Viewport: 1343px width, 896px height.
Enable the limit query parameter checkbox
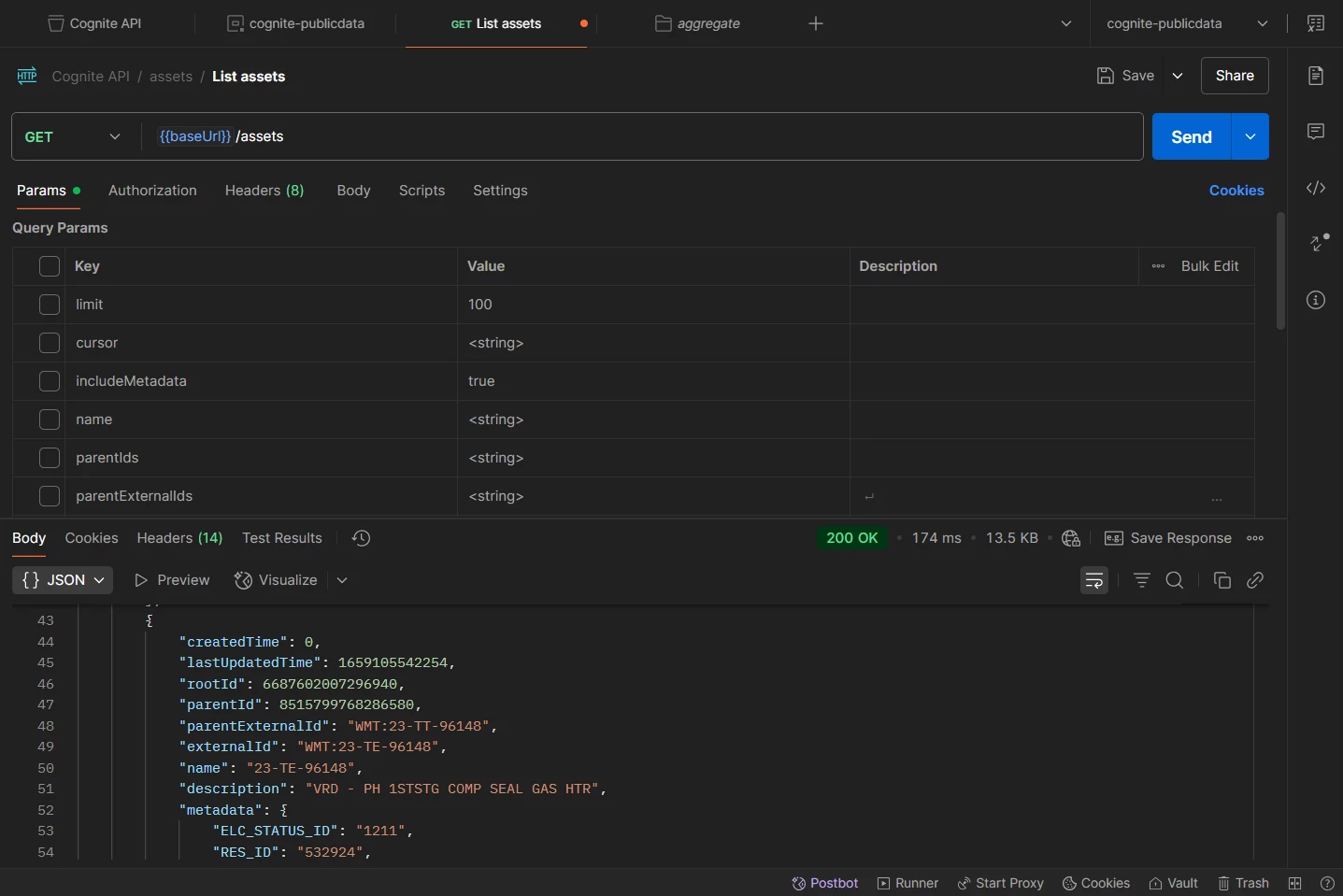coord(50,305)
